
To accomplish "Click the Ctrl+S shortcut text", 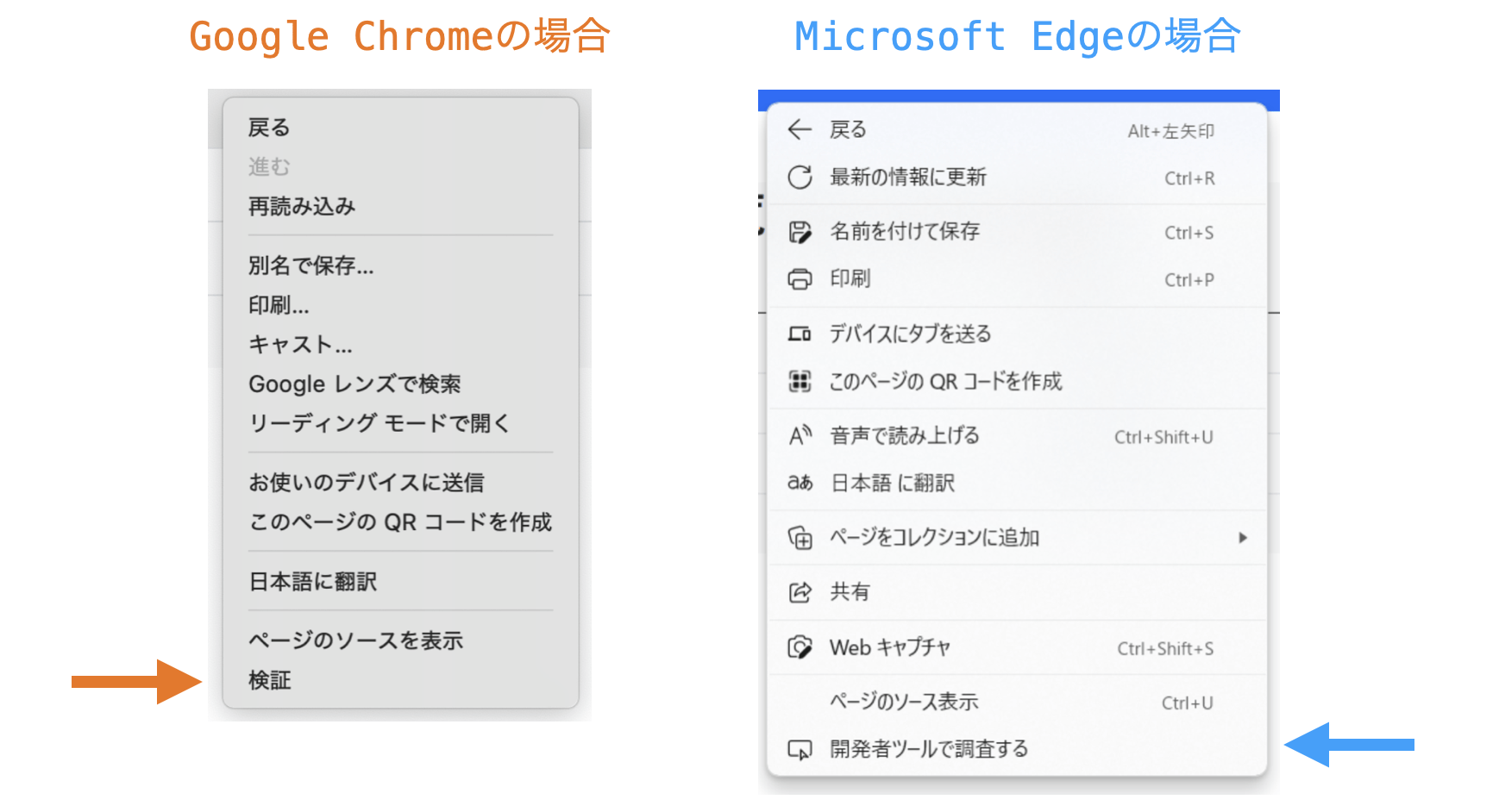I will pyautogui.click(x=1189, y=233).
